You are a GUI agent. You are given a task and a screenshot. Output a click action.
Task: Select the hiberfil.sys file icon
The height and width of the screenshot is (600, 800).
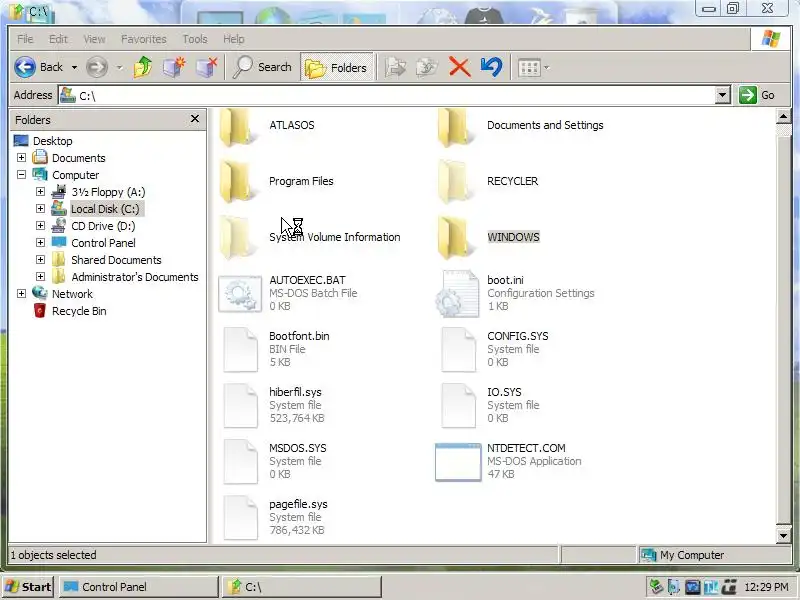click(240, 406)
